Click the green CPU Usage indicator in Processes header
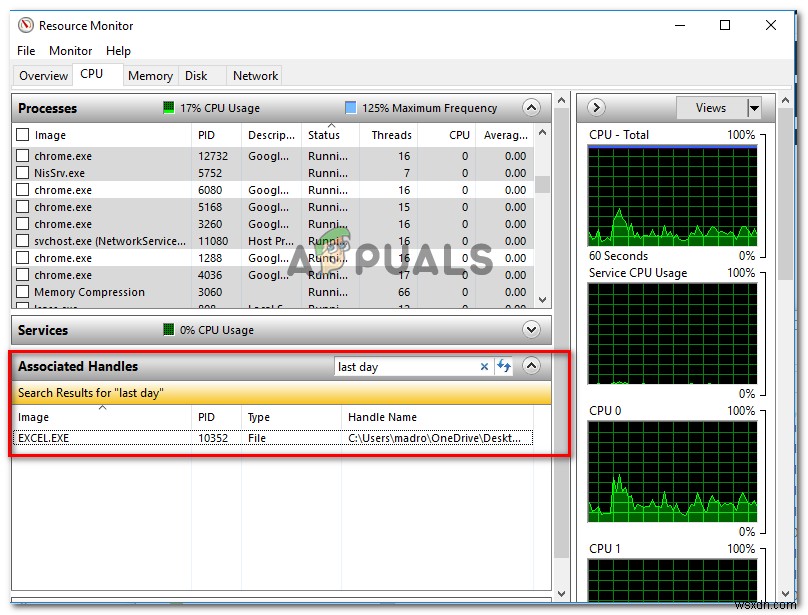Image resolution: width=808 pixels, height=615 pixels. point(168,108)
